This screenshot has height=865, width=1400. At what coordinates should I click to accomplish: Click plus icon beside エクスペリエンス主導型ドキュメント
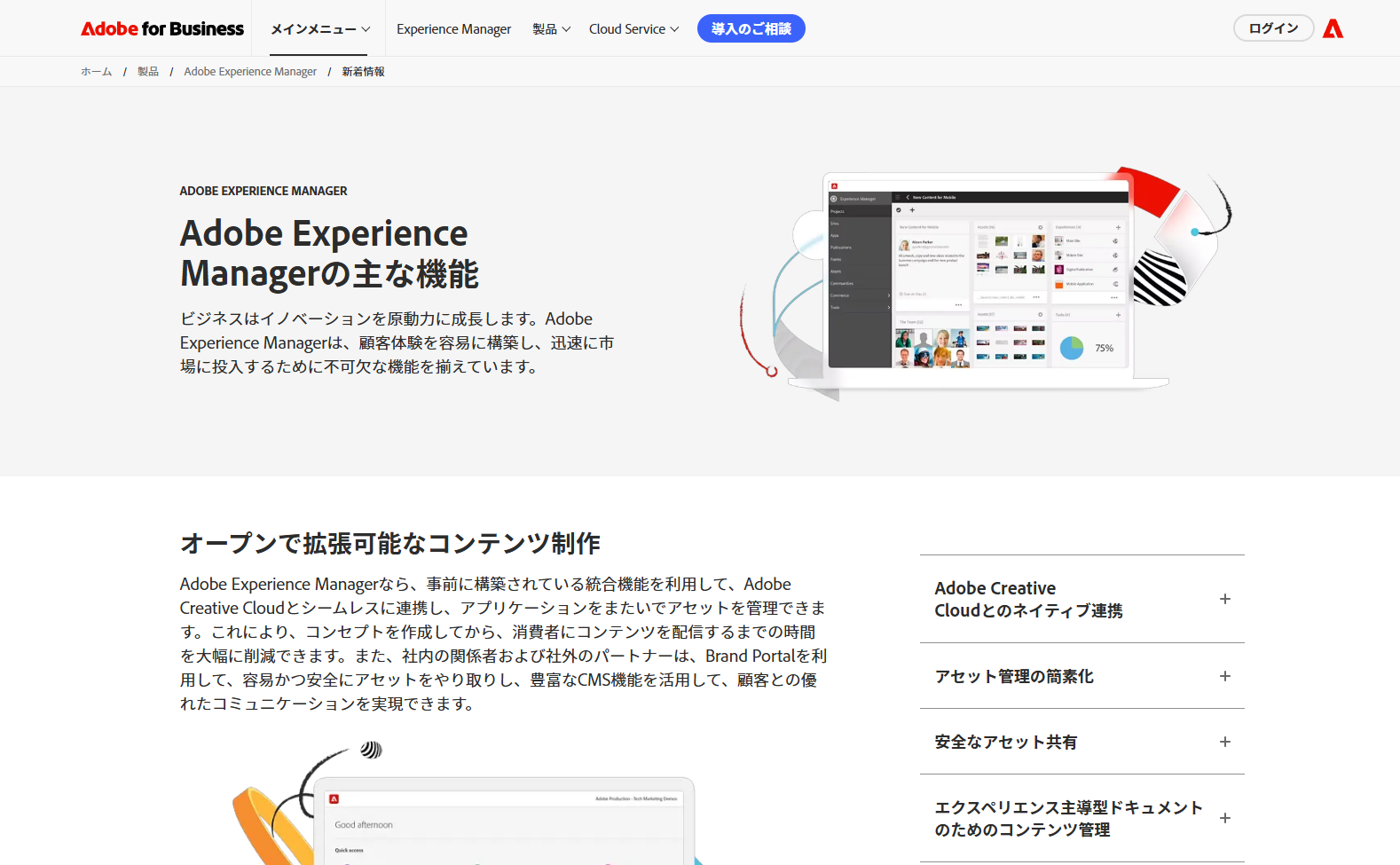pos(1224,818)
